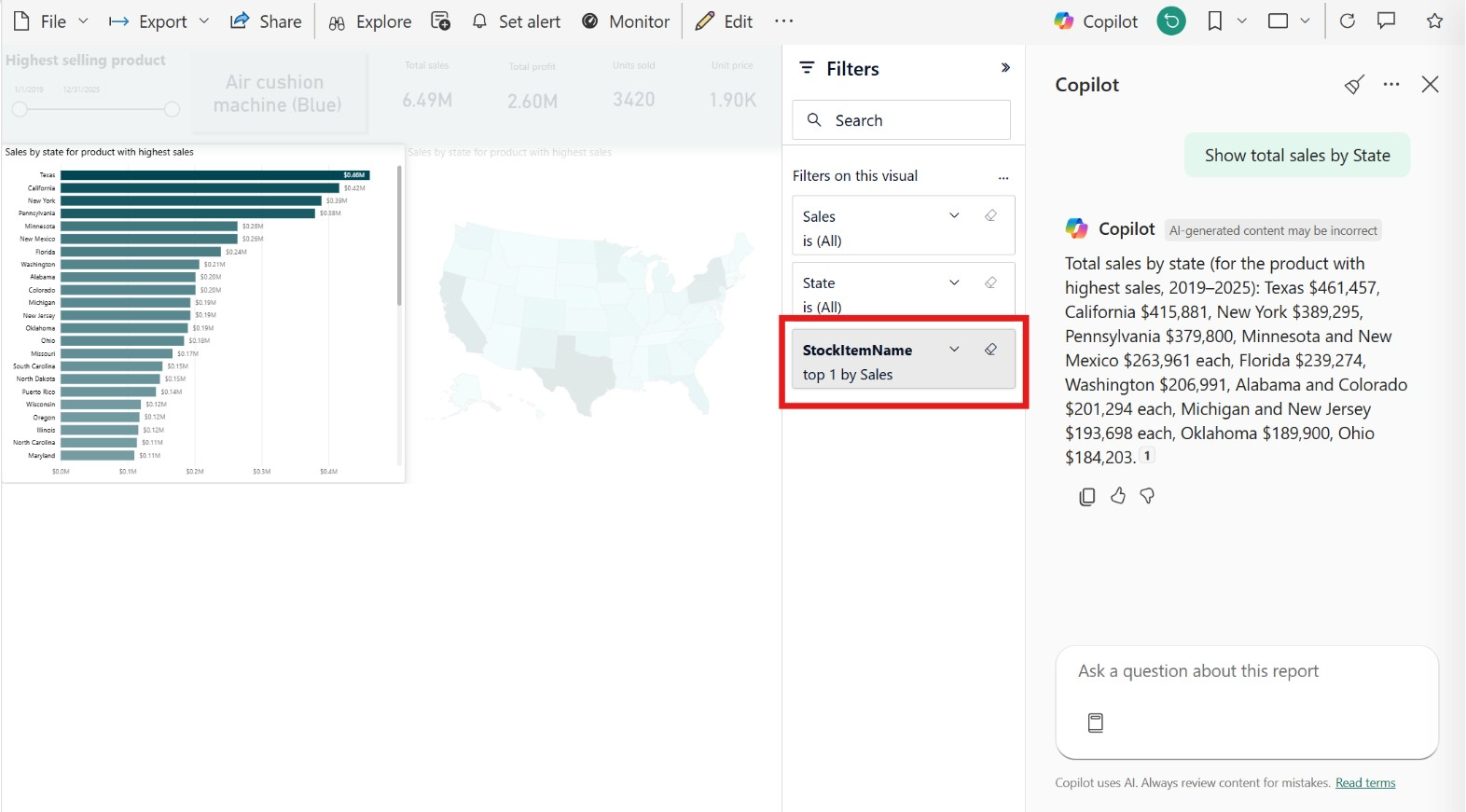Refresh the report visuals
The width and height of the screenshot is (1466, 812).
[1348, 21]
